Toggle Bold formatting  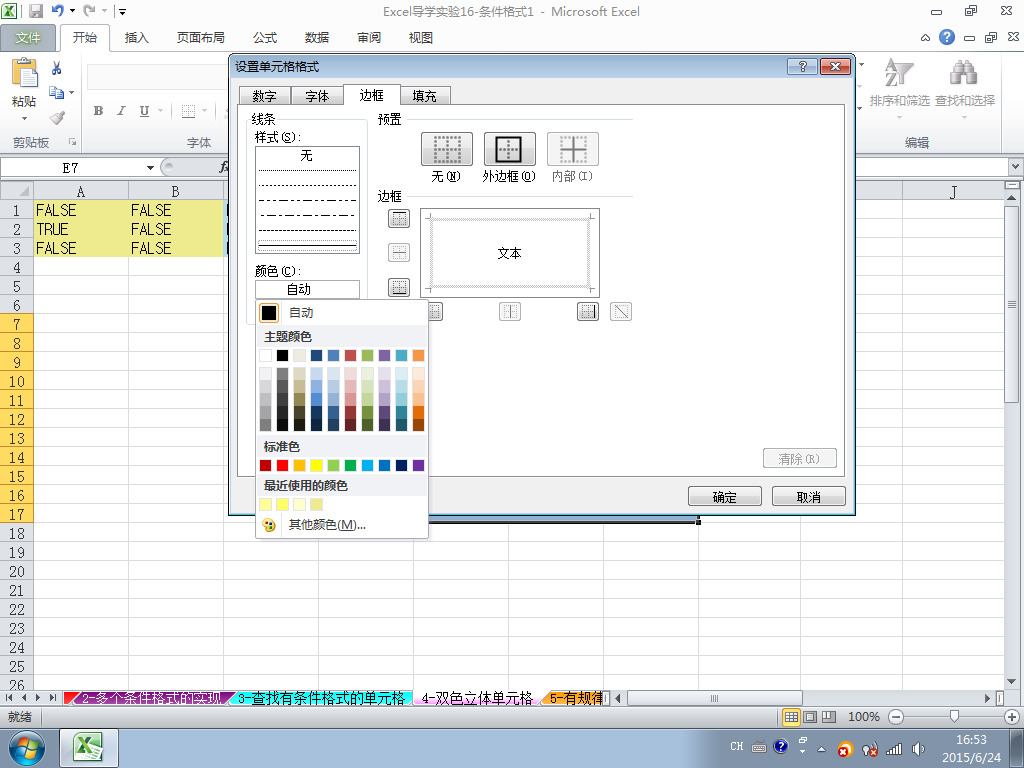(x=98, y=111)
